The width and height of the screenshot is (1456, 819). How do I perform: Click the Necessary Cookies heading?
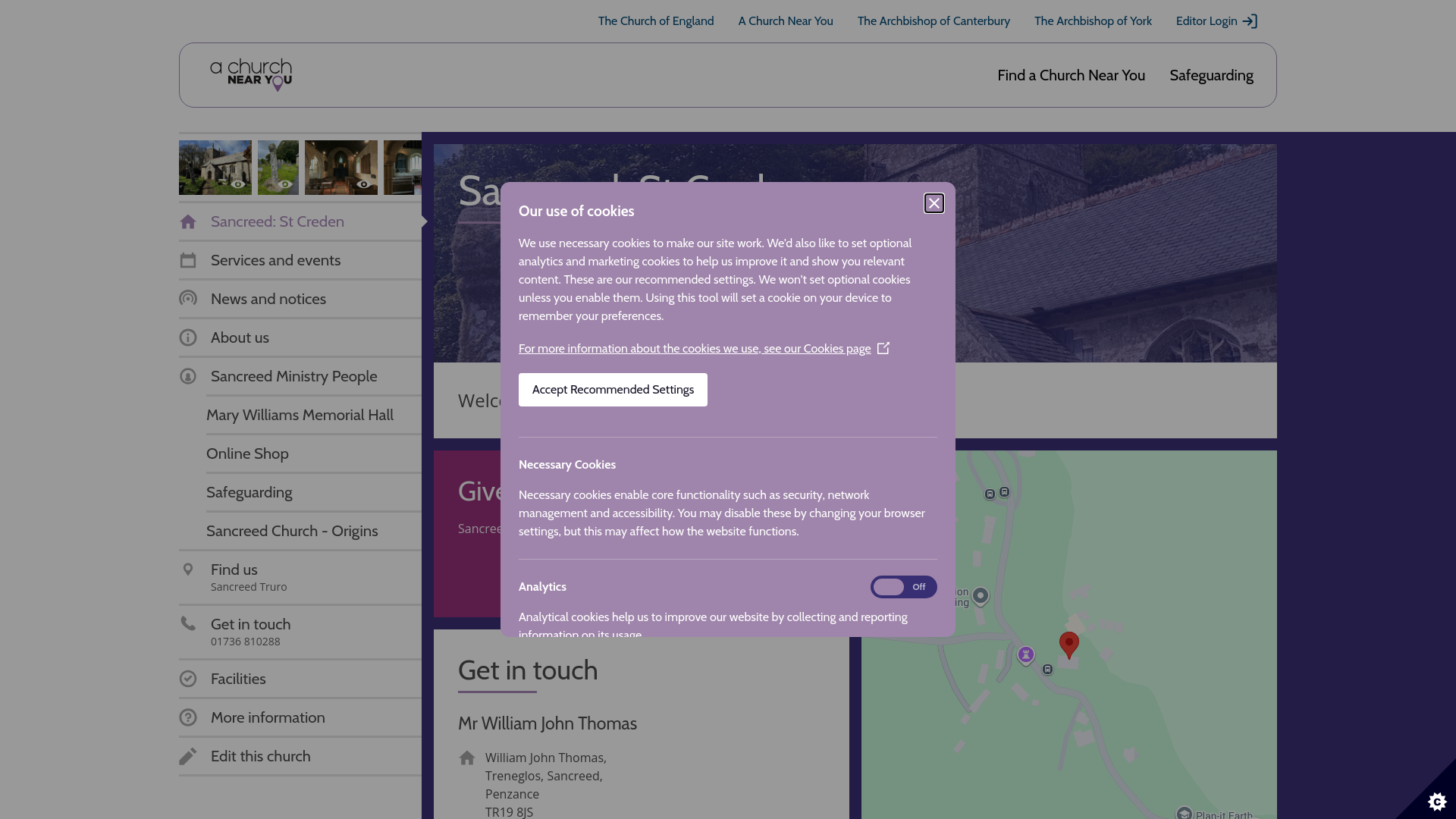[567, 465]
